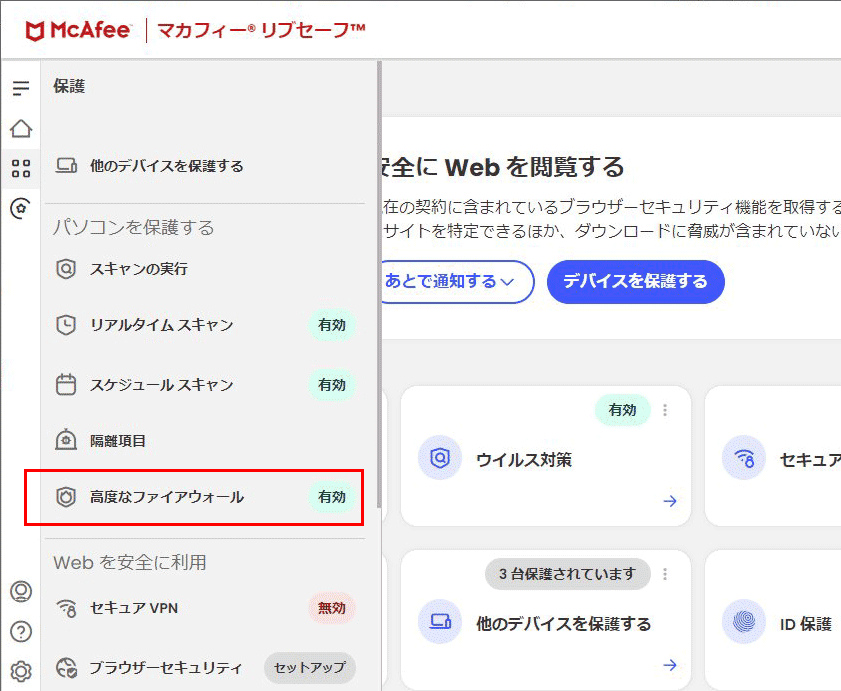841x691 pixels.
Task: Open the ウイルス対策 card three-dot menu
Action: [665, 410]
